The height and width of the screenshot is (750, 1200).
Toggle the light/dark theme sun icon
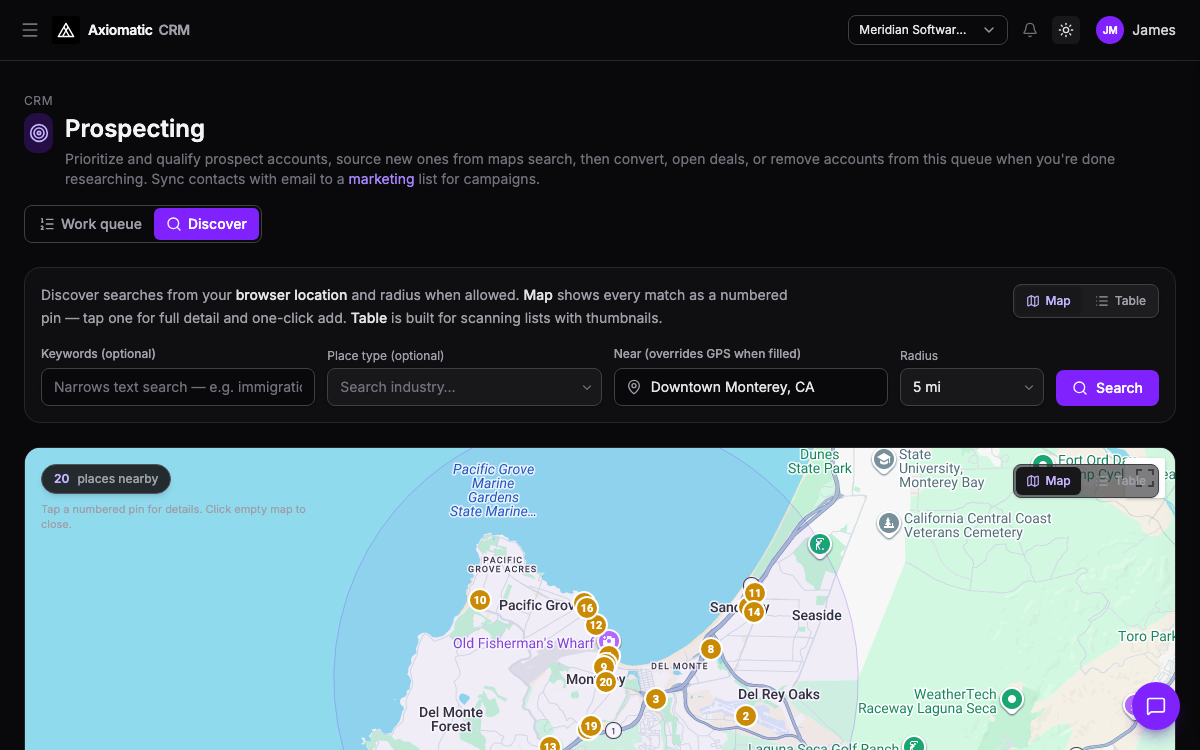(x=1066, y=30)
